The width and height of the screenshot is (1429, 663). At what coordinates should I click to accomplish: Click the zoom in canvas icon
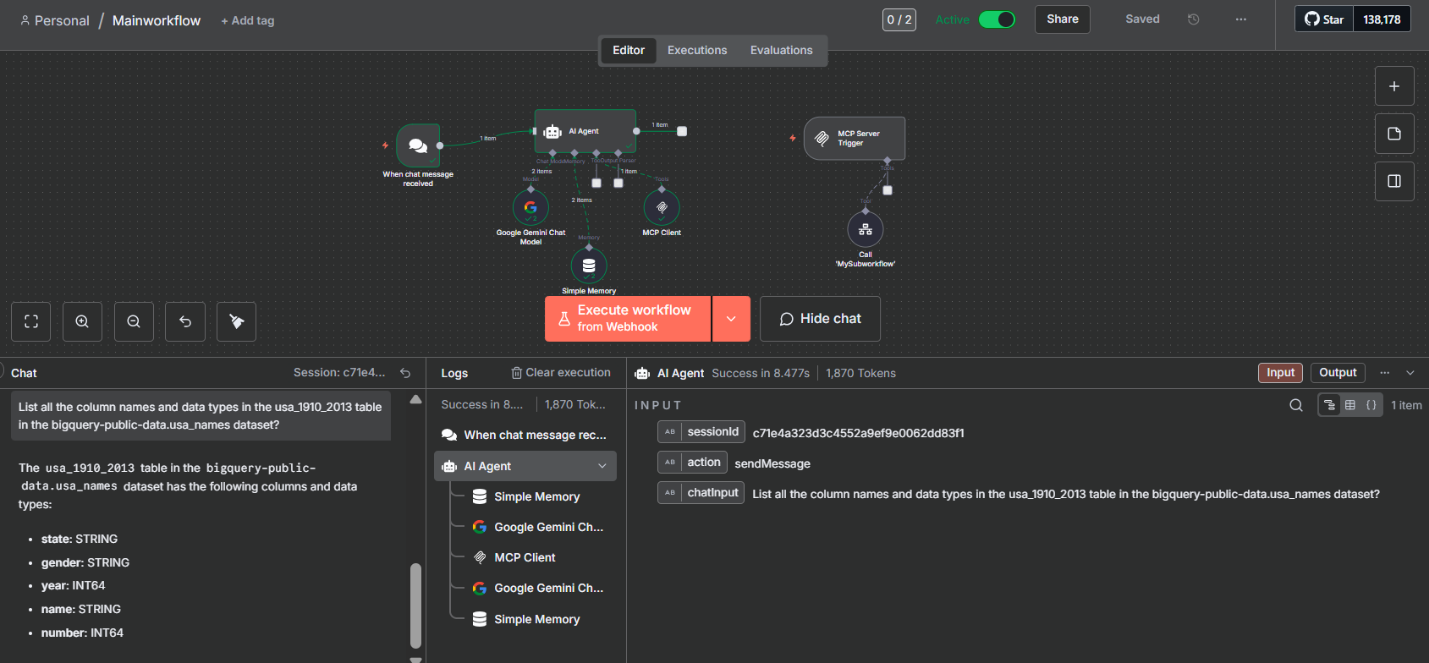pos(82,321)
